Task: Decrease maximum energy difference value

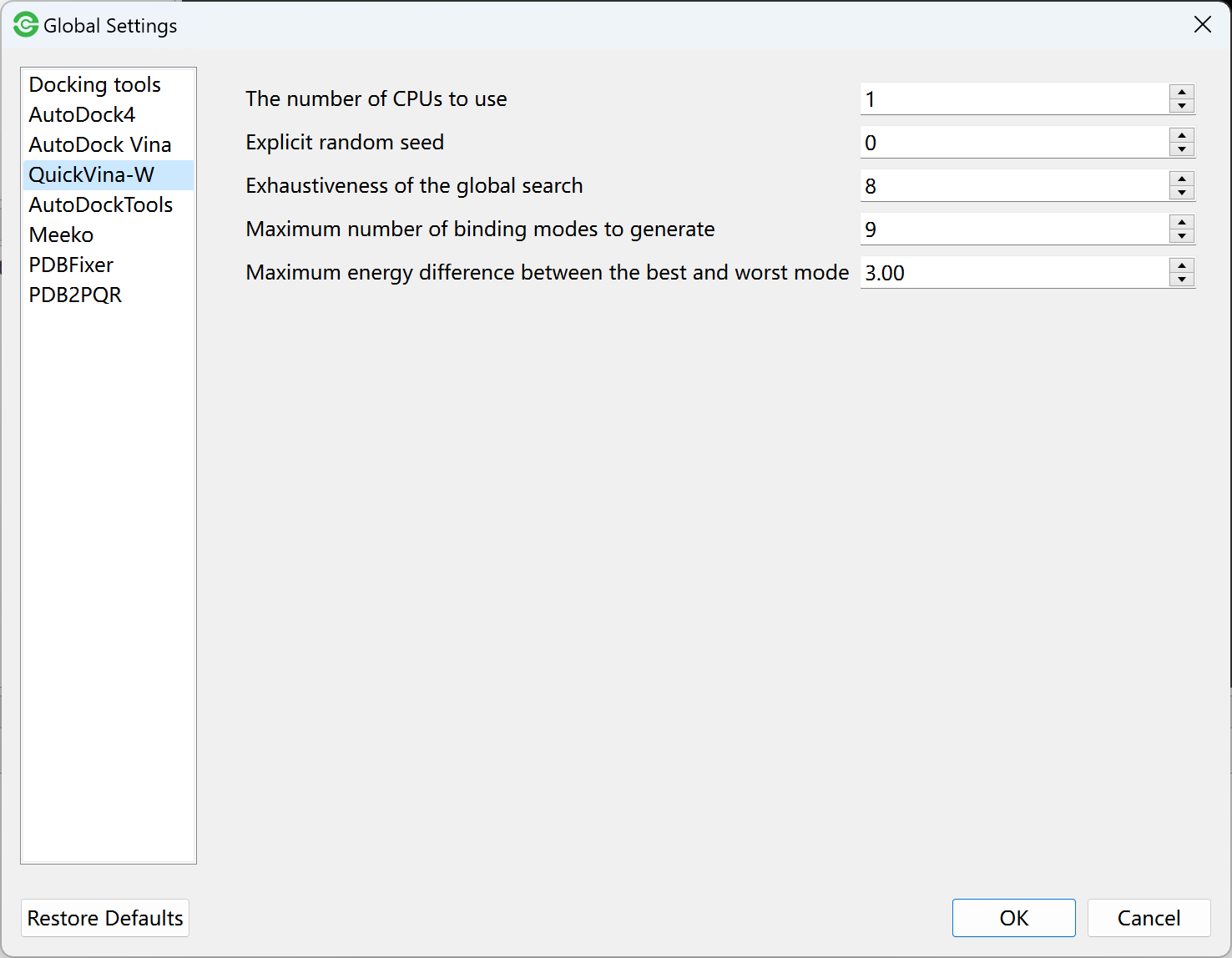Action: pyautogui.click(x=1182, y=280)
